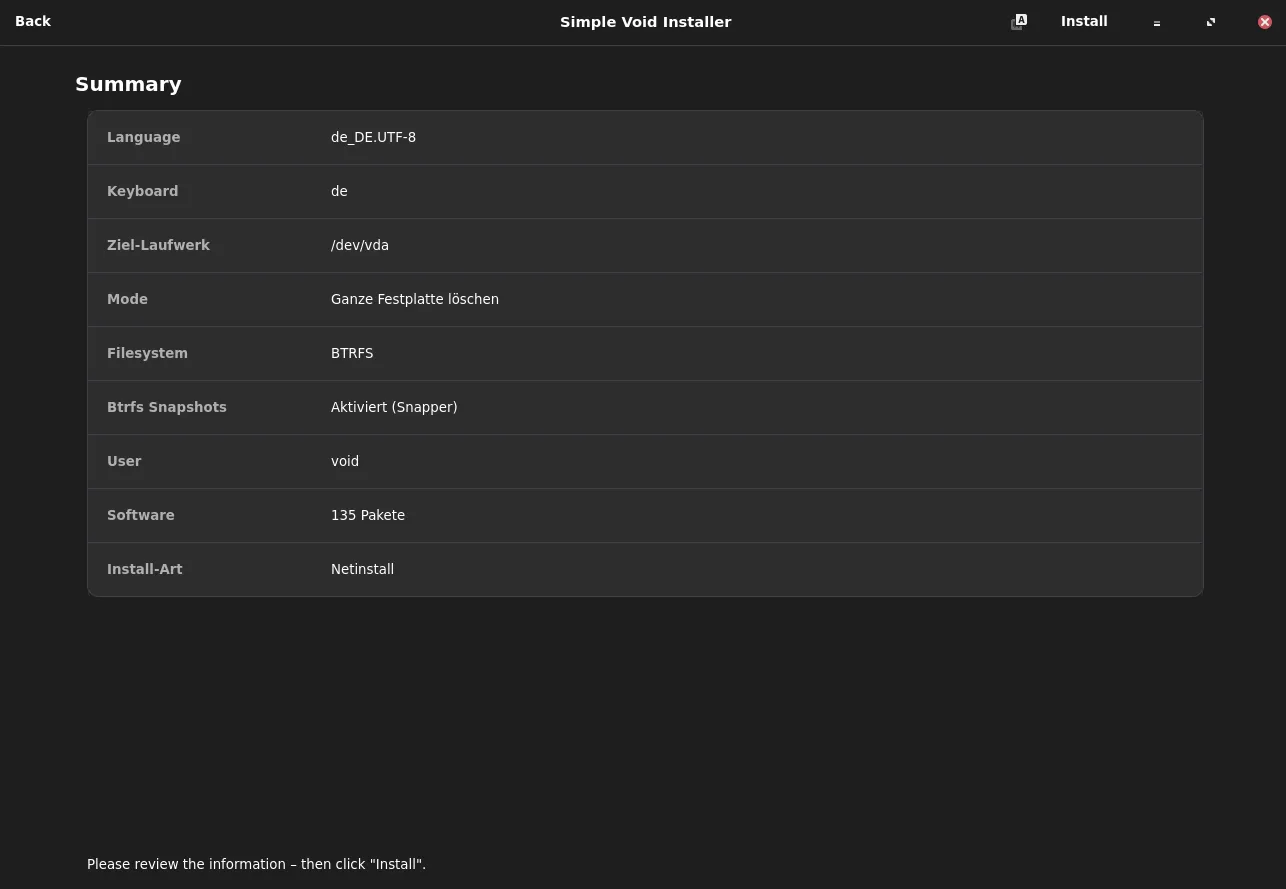Click the Software 135 Pakete row
This screenshot has width=1286, height=889.
[x=645, y=515]
